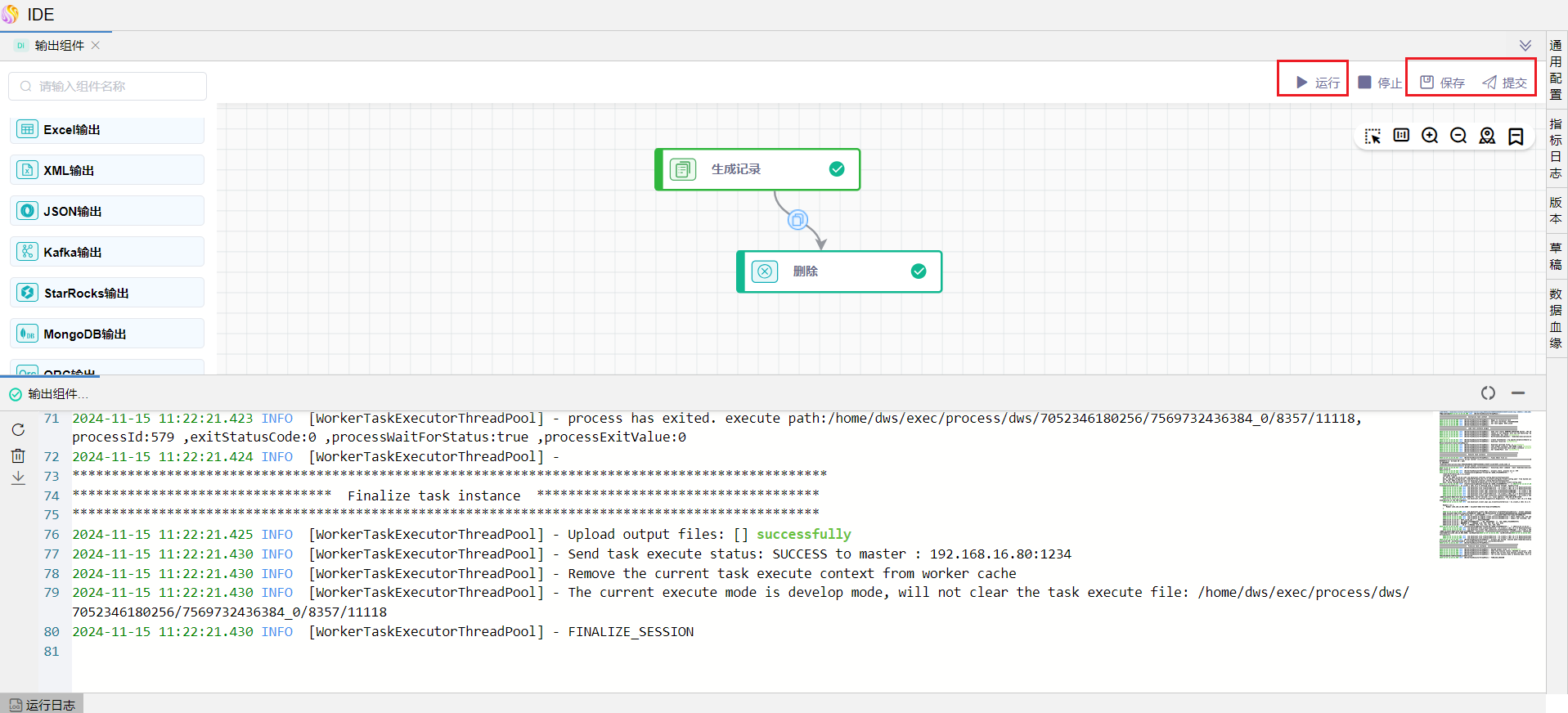Click the fit-to-actual-size 1:1 icon
This screenshot has height=713, width=1568.
1401,136
